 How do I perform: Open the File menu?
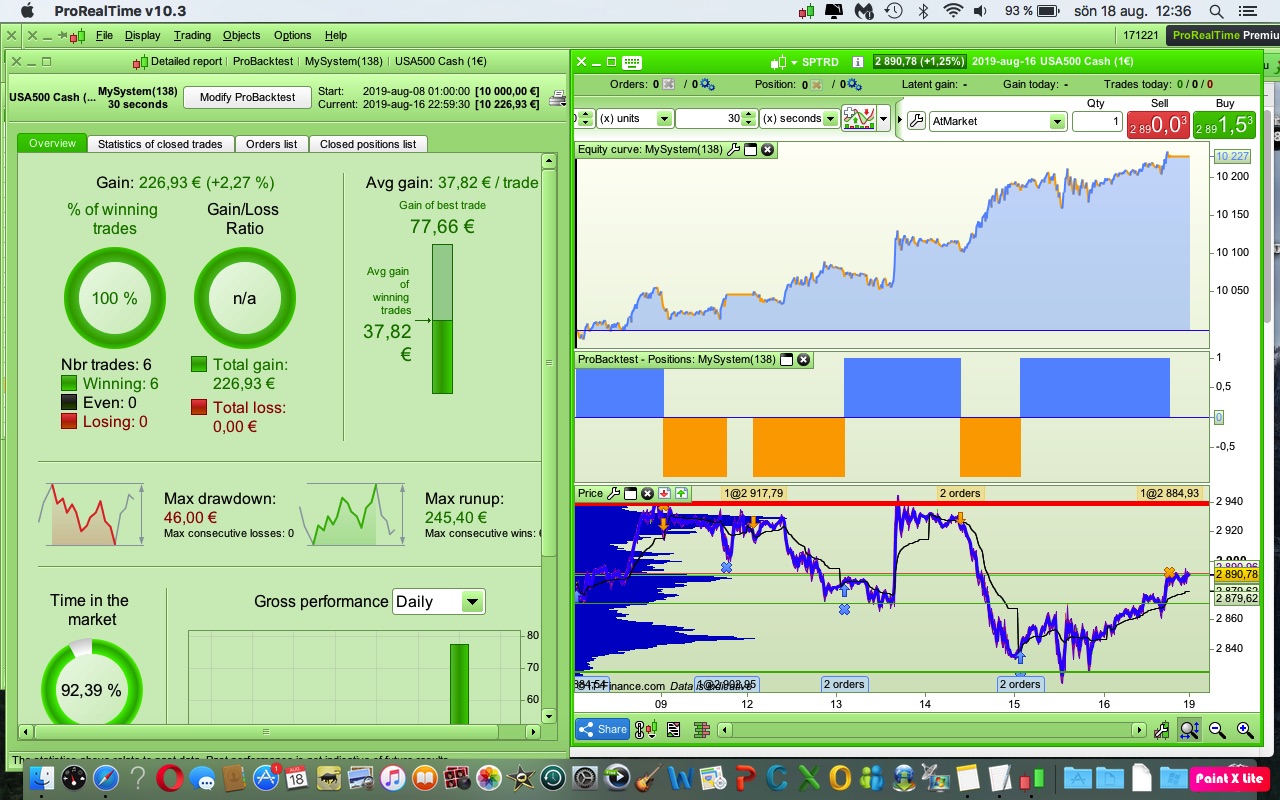[x=104, y=35]
